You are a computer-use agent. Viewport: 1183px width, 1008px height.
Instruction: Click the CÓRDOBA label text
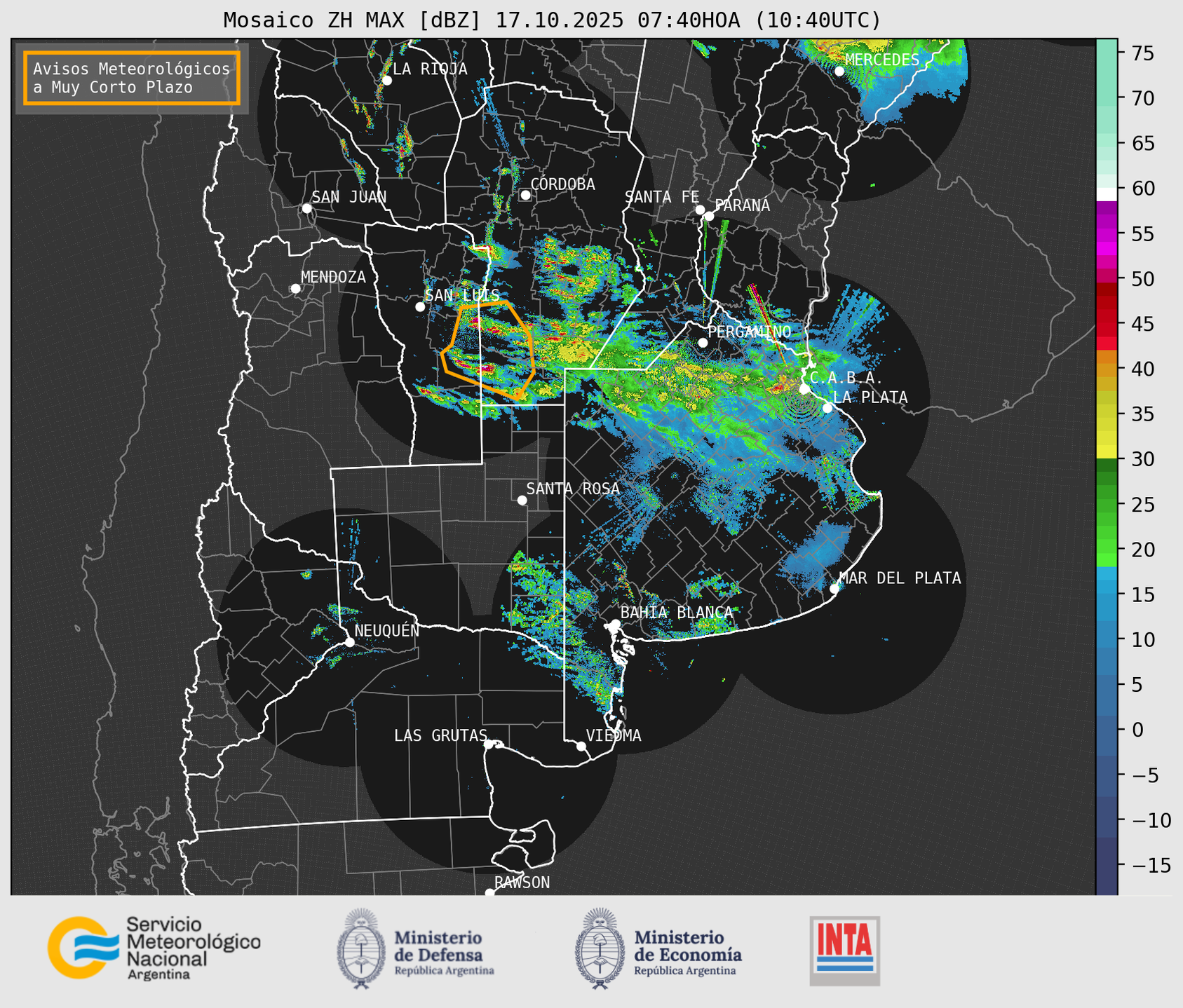tap(562, 184)
